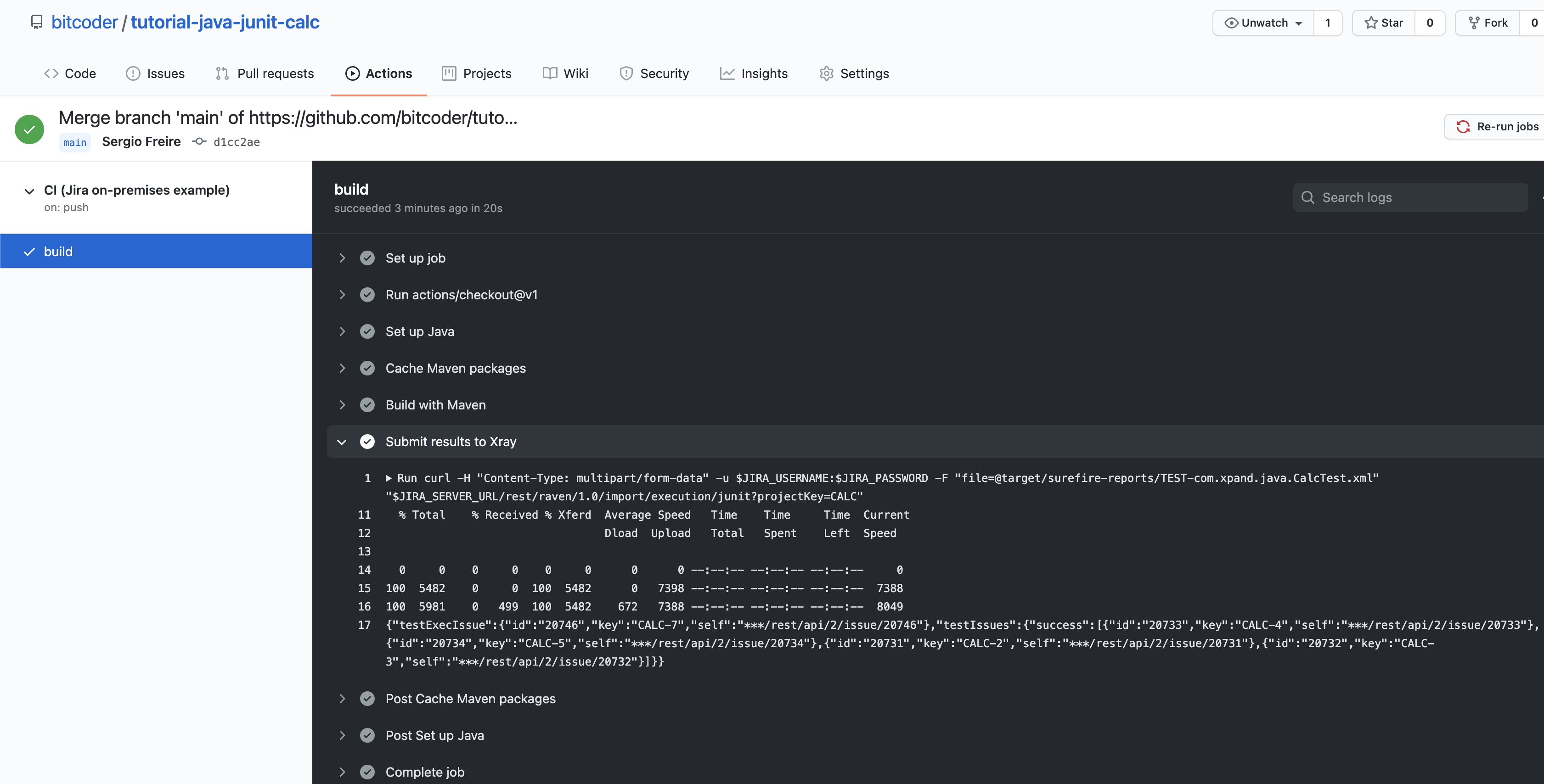Select the Actions tab
The image size is (1544, 784).
tap(379, 73)
